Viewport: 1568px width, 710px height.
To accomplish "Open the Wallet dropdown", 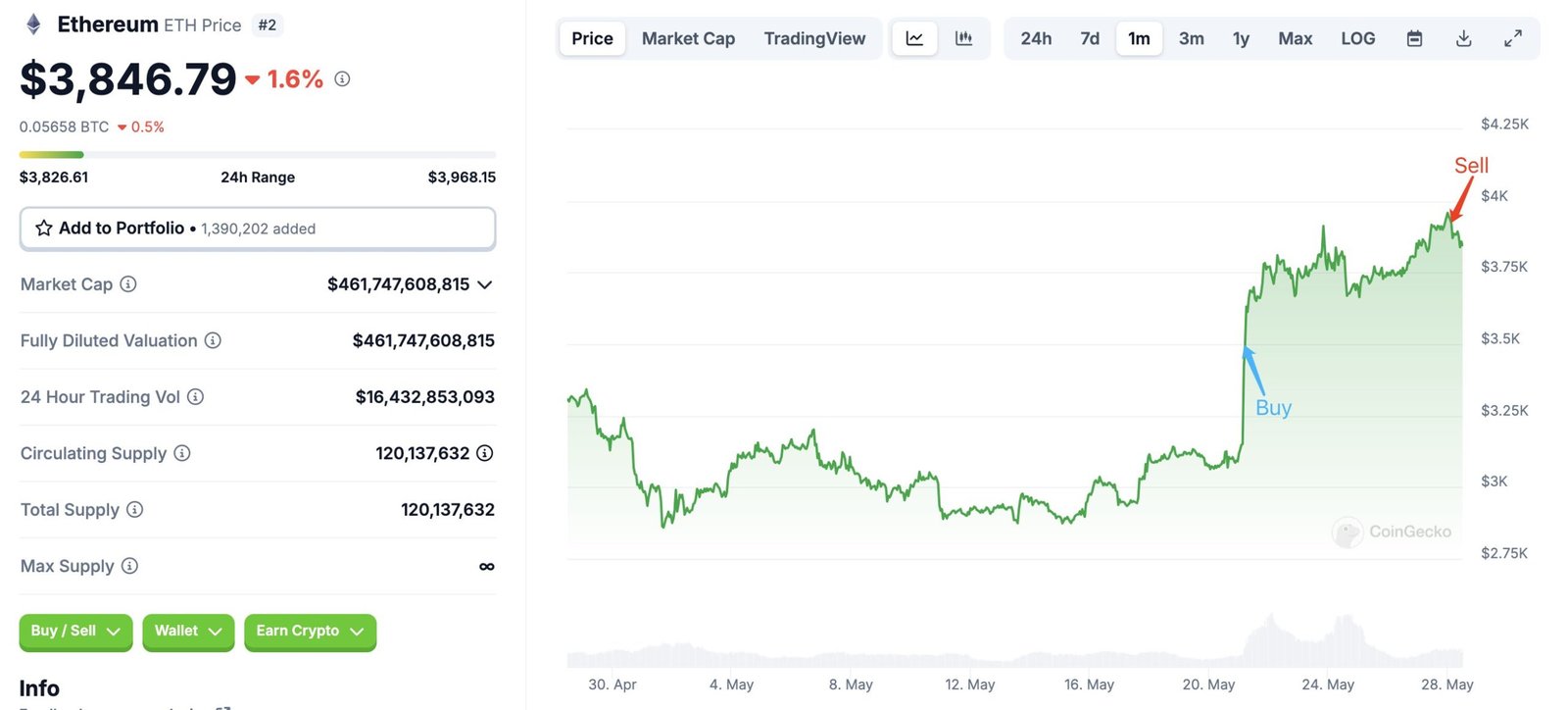I will click(188, 632).
